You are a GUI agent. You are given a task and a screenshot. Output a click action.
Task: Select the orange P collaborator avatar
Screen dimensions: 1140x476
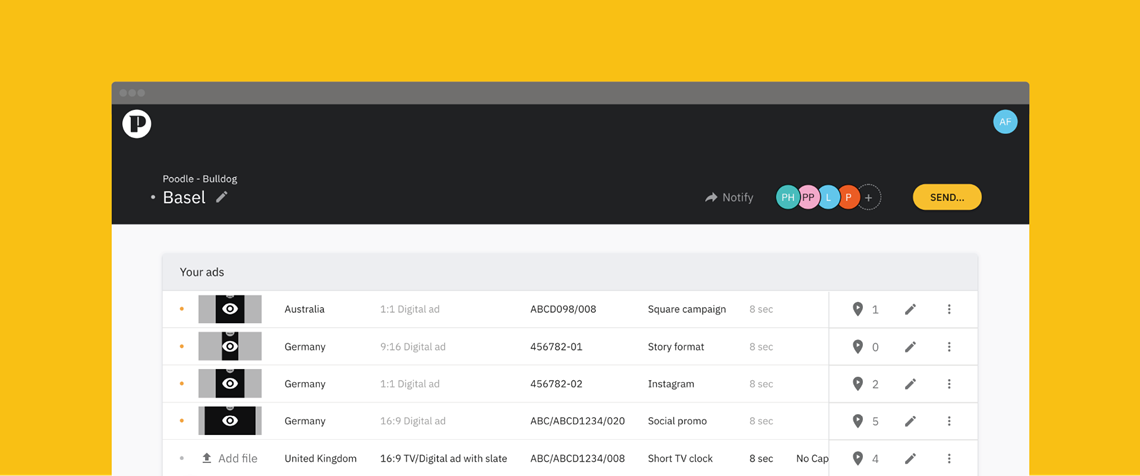coord(848,197)
